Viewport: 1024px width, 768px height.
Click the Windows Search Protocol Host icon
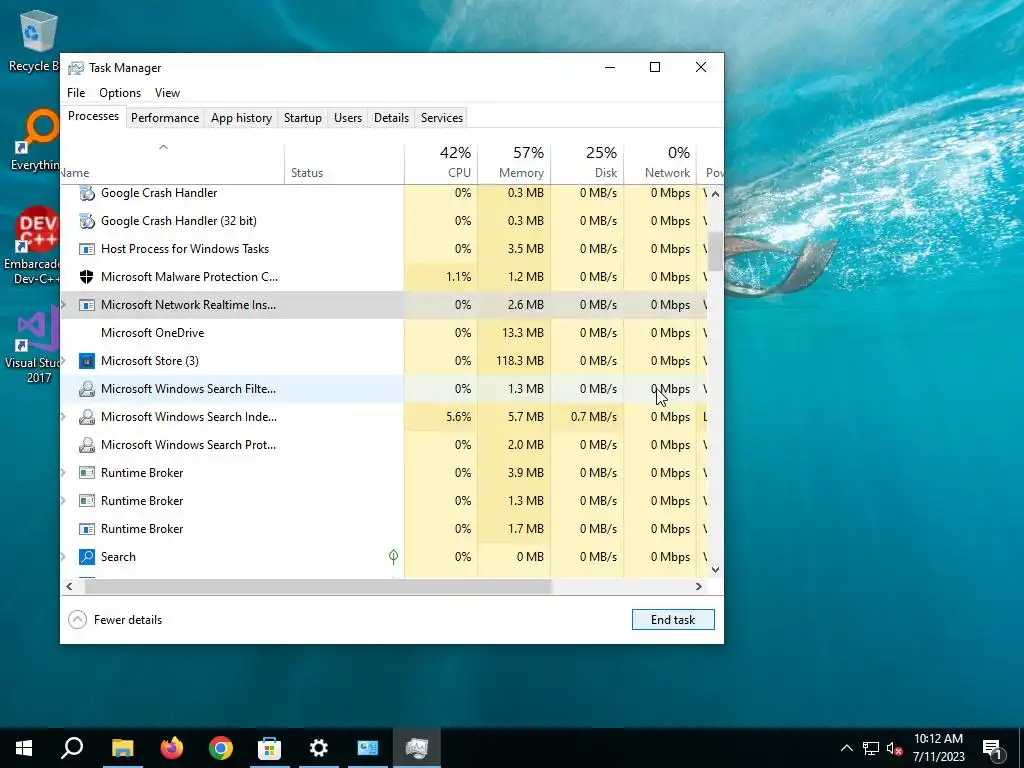(x=86, y=445)
